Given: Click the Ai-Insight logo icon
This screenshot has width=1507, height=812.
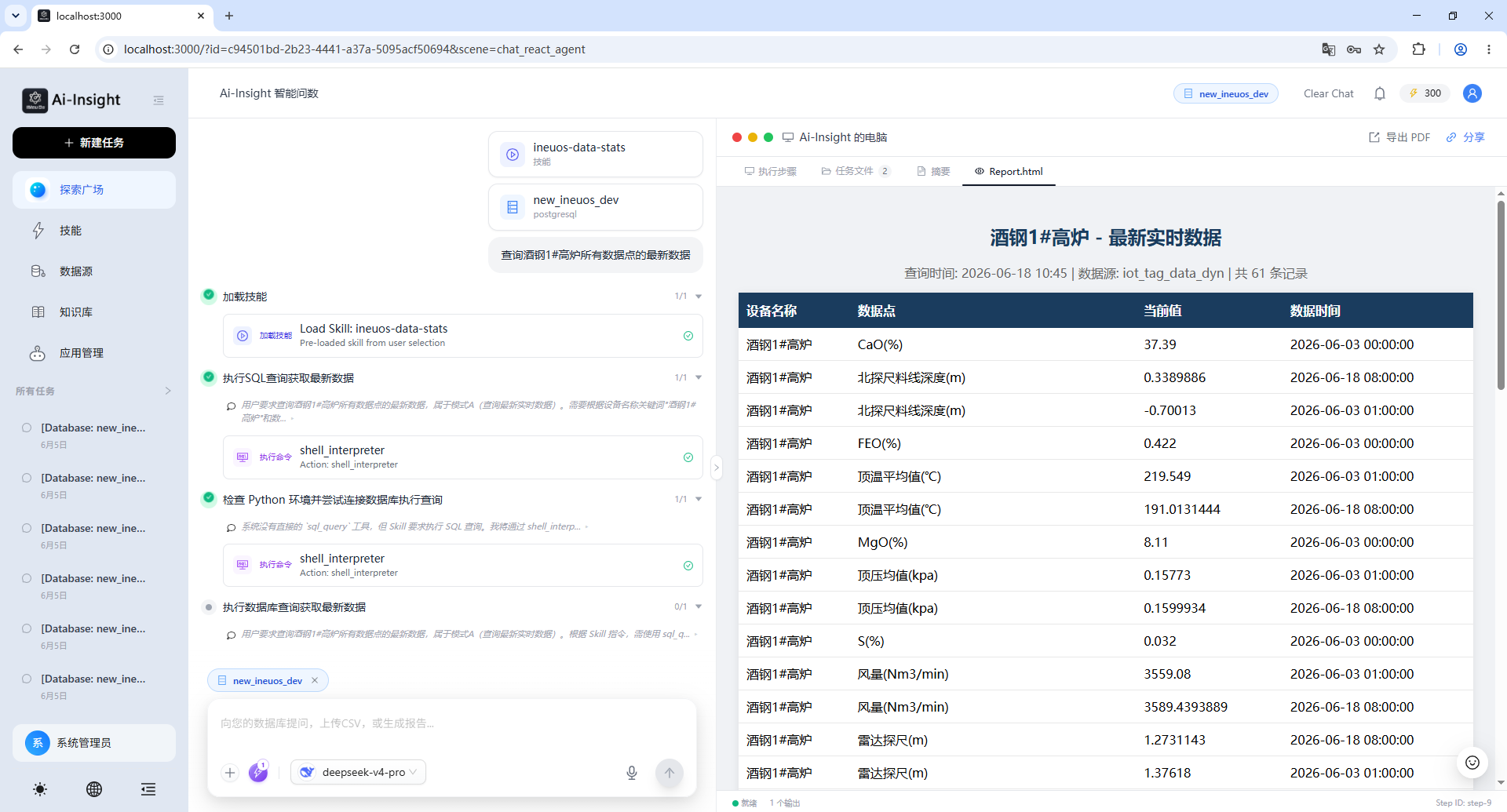Looking at the screenshot, I should click(35, 100).
